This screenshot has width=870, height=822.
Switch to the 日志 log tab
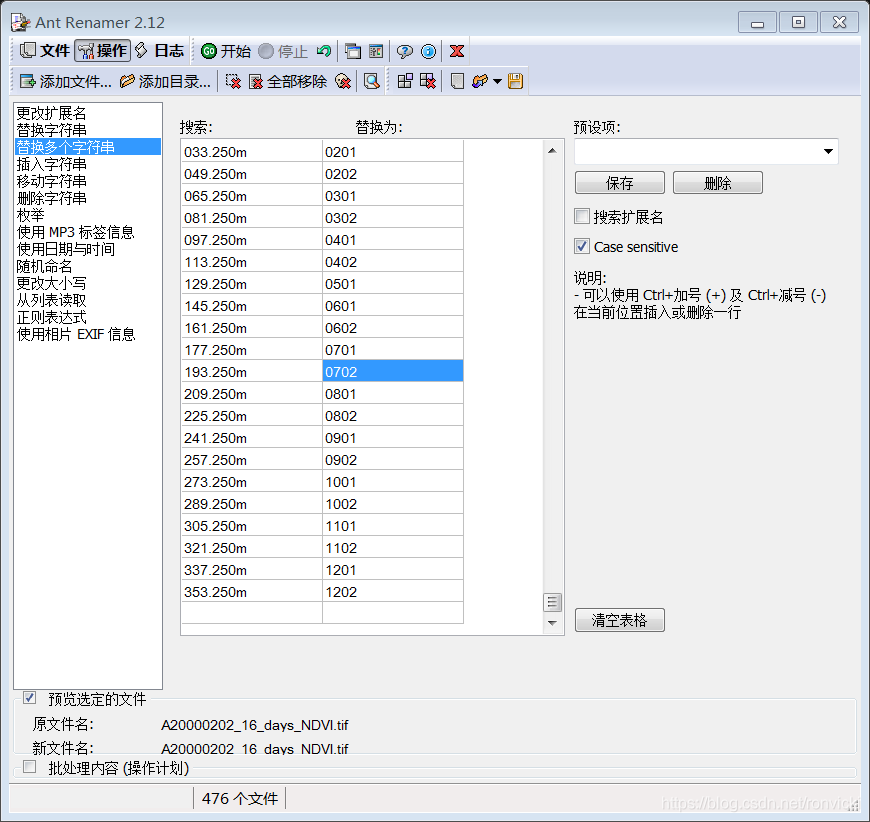(160, 51)
